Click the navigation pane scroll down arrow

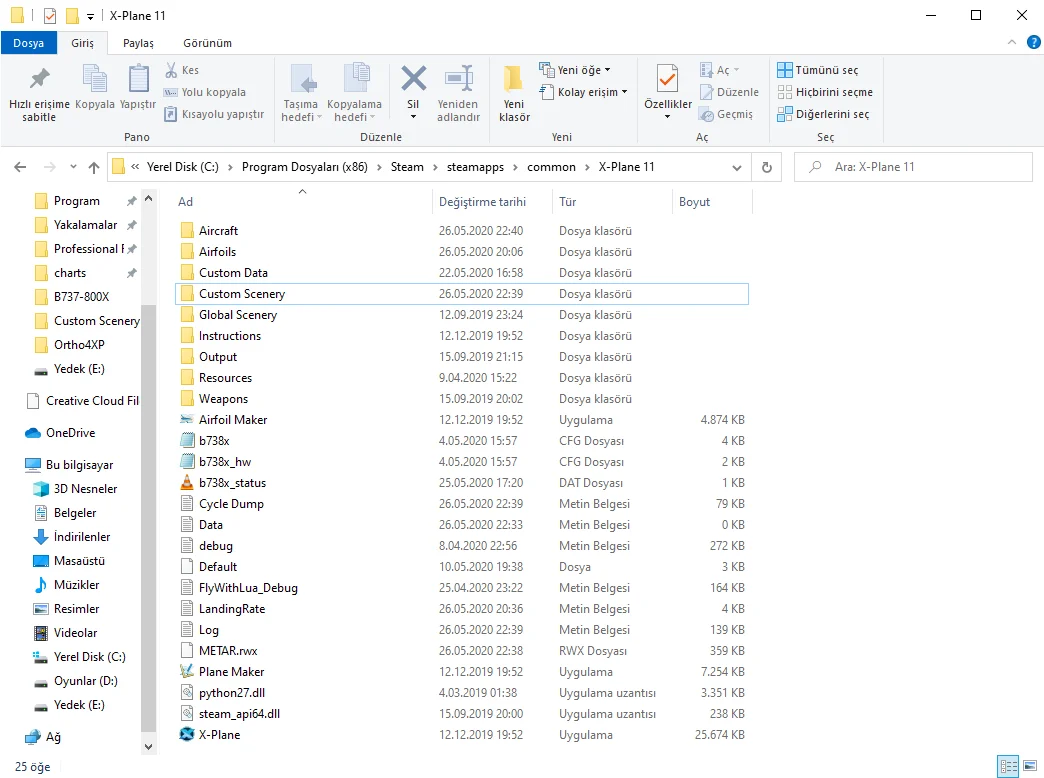click(148, 747)
